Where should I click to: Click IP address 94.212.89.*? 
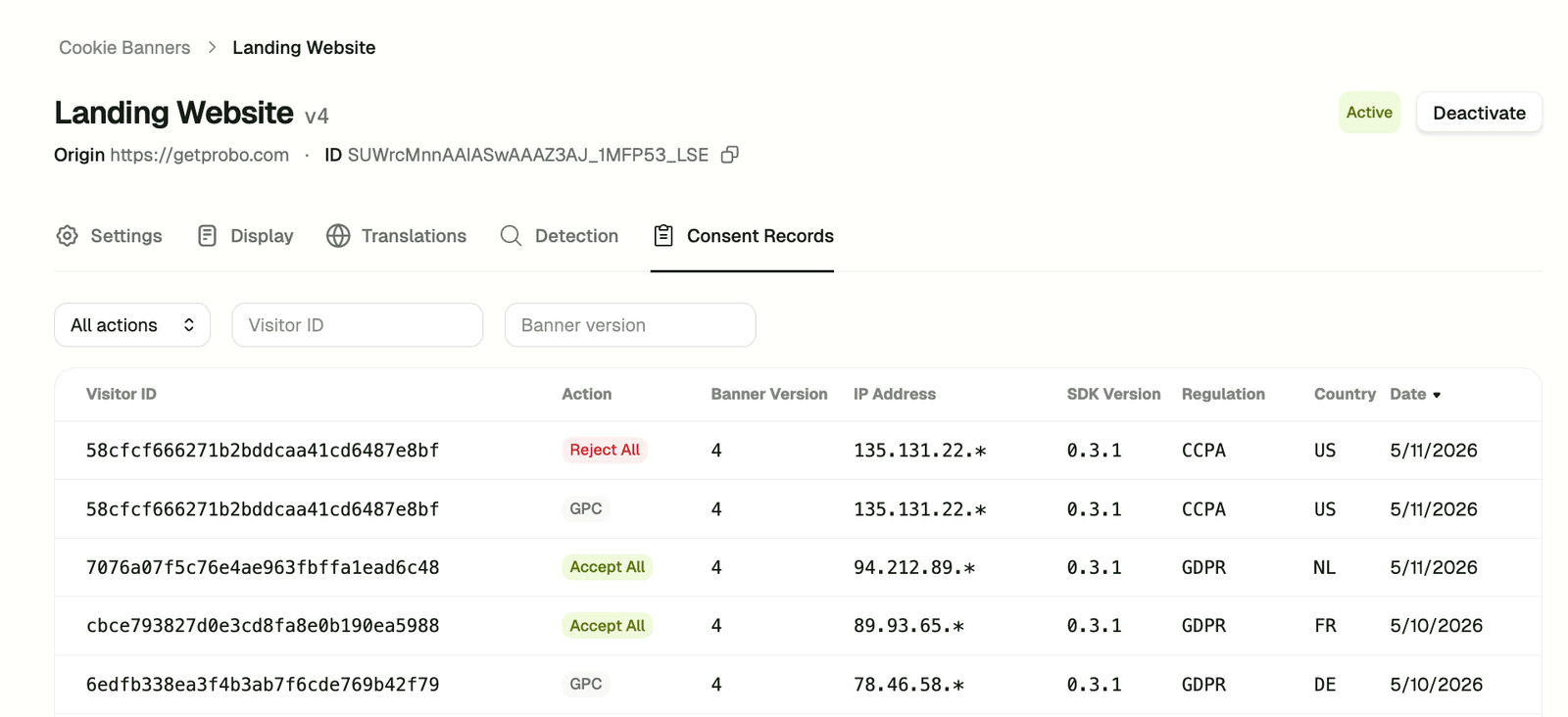tap(914, 567)
